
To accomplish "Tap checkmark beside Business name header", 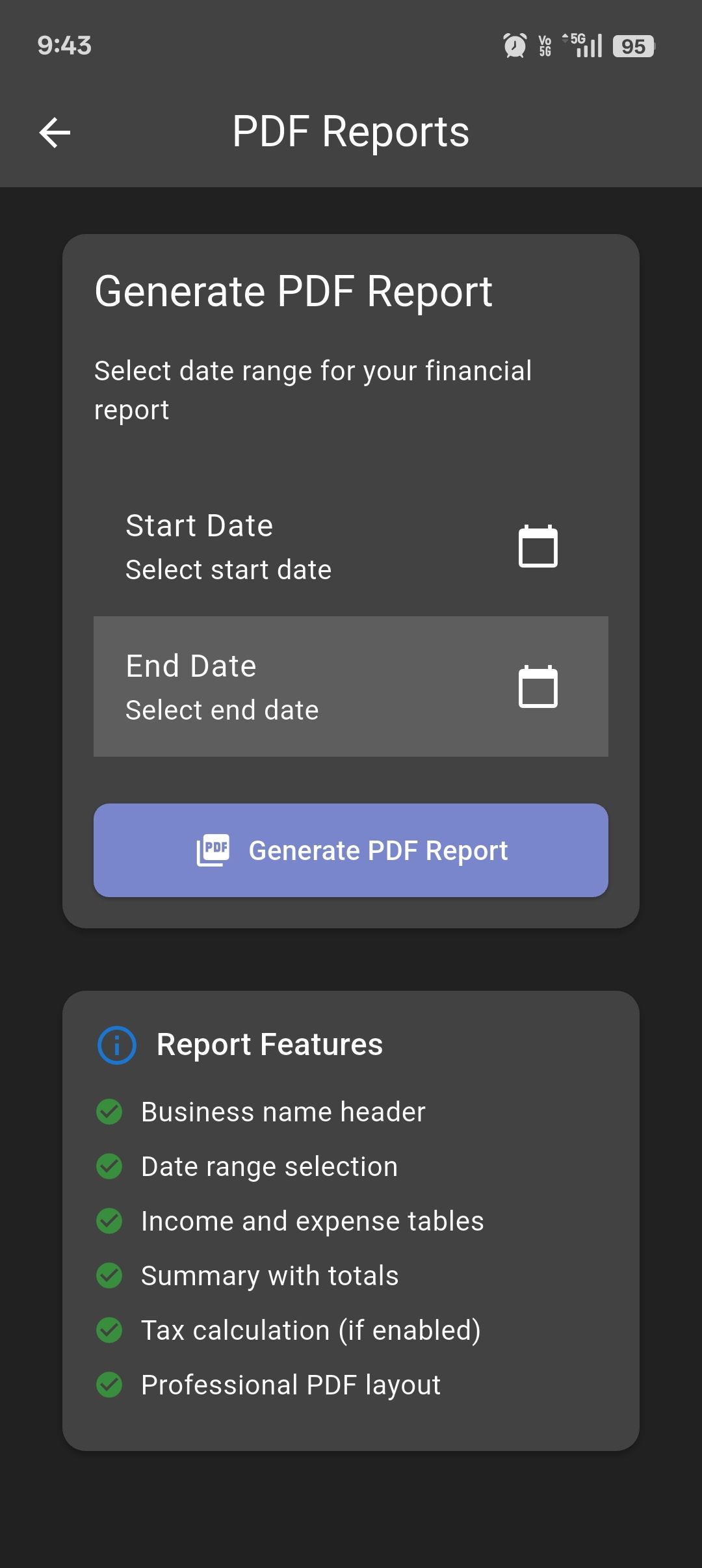I will point(109,1112).
